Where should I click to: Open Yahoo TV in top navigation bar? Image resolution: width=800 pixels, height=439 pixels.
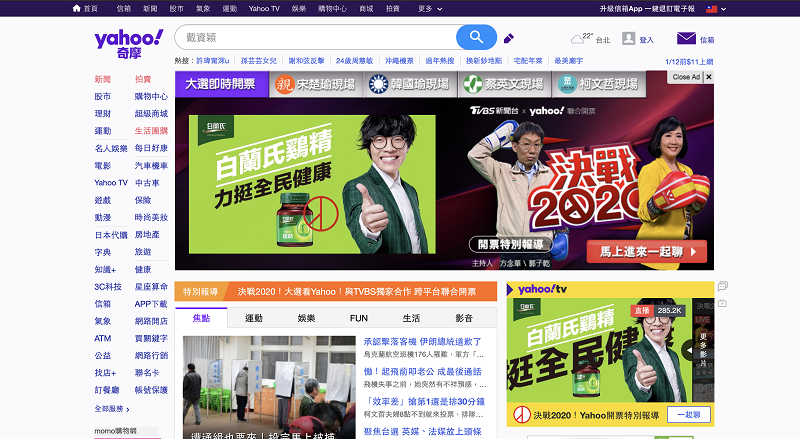pos(264,9)
